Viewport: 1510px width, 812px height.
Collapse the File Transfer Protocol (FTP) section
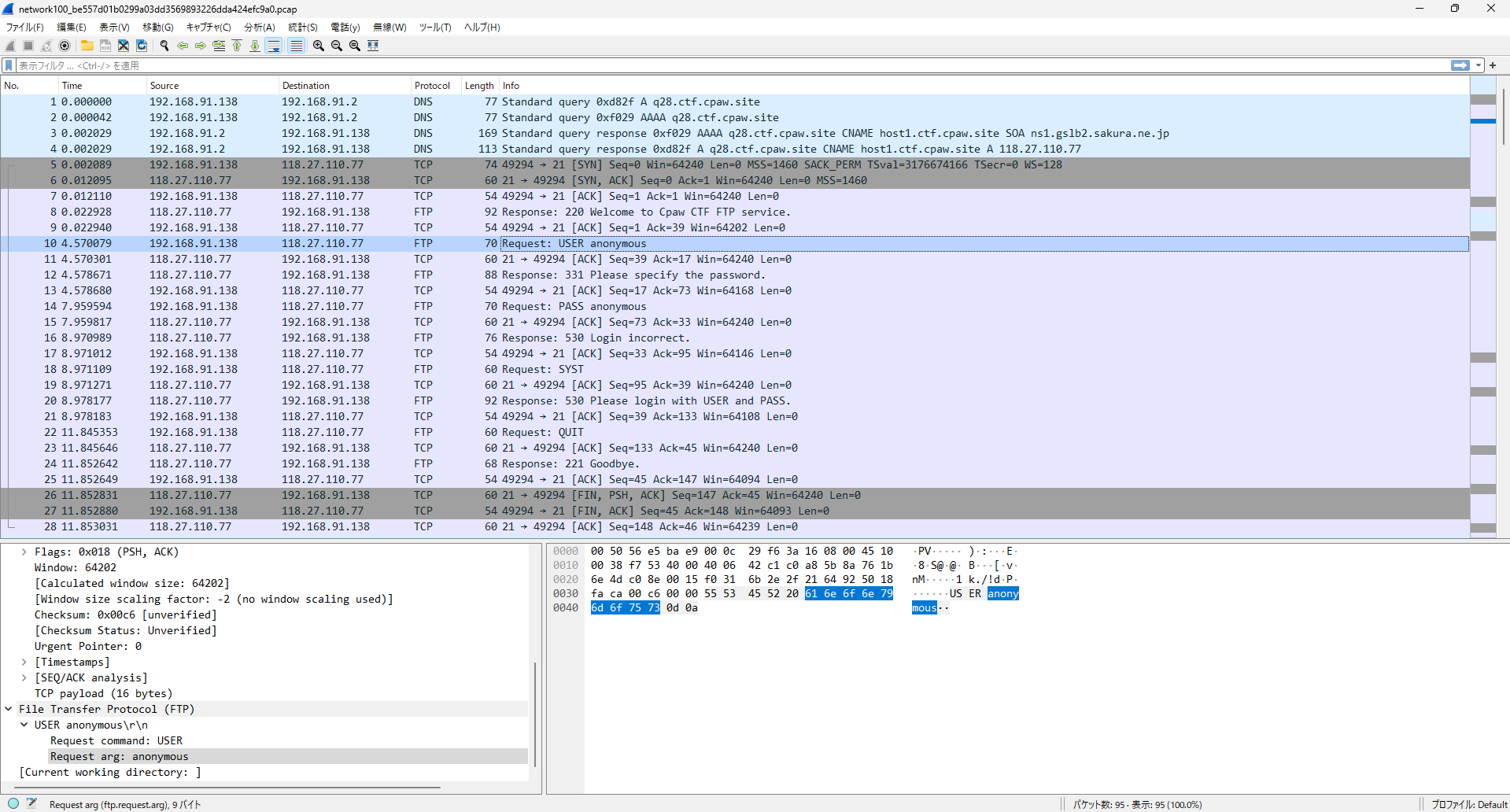[9, 709]
